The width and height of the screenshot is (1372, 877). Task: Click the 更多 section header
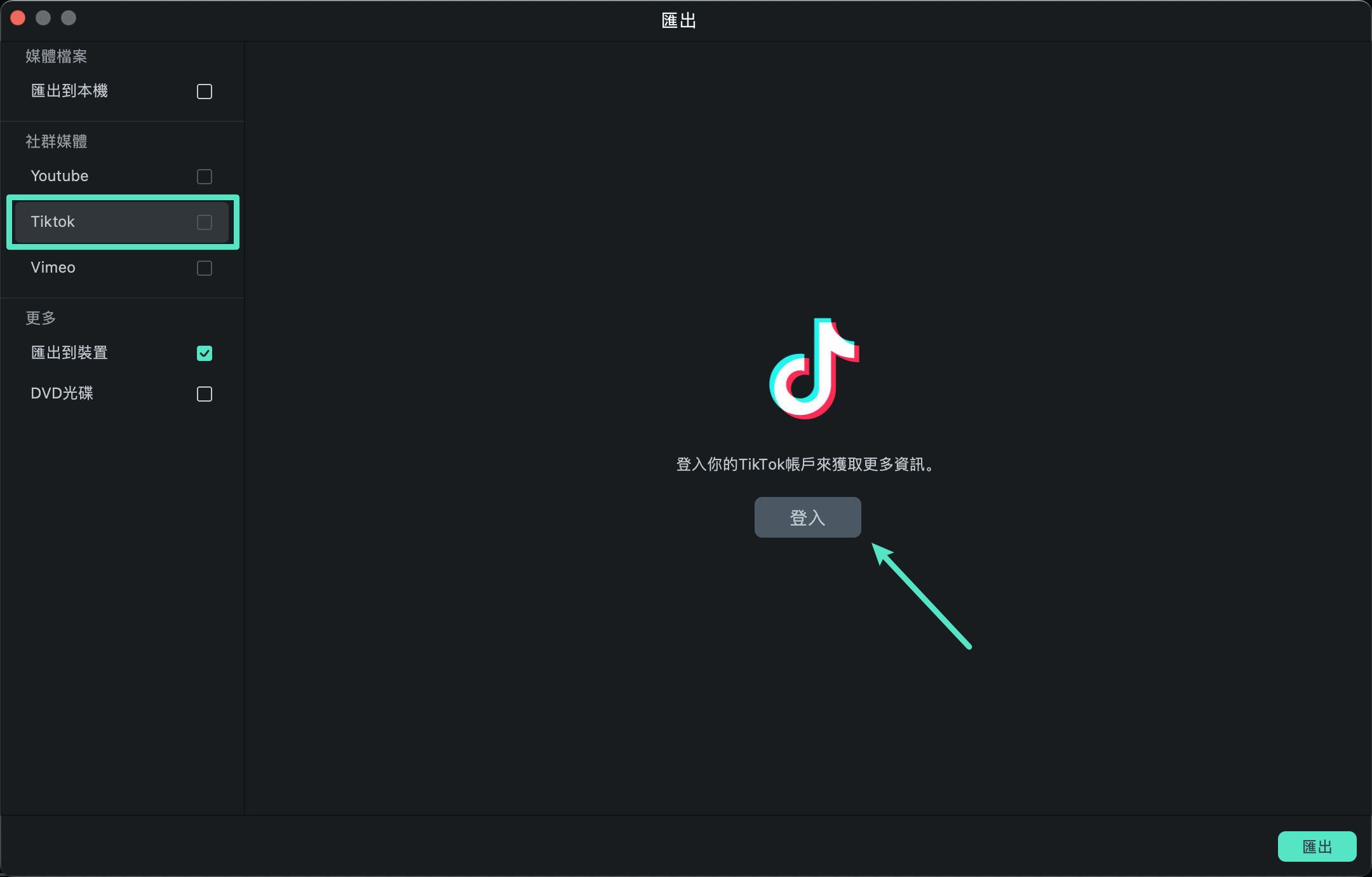(x=41, y=318)
